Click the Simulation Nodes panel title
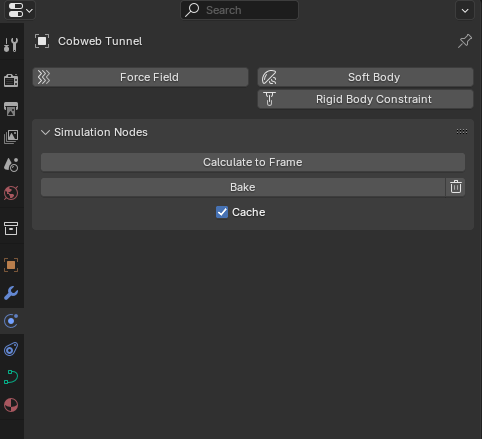Screen dimensions: 482x439 click(101, 132)
